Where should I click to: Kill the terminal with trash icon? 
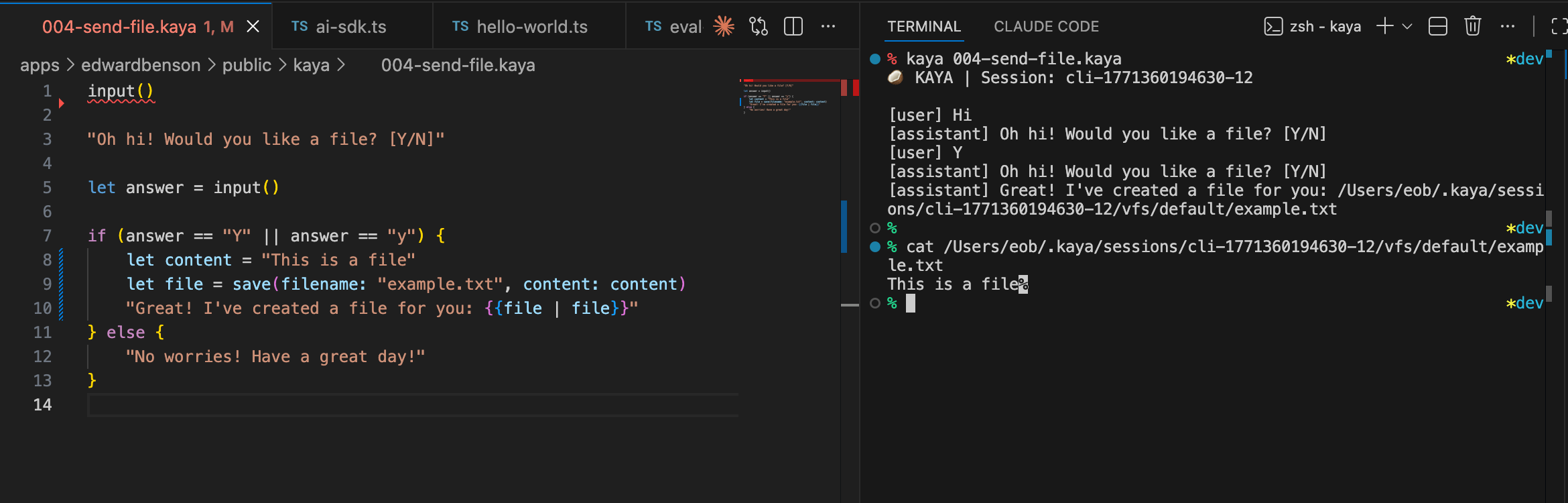point(1472,27)
